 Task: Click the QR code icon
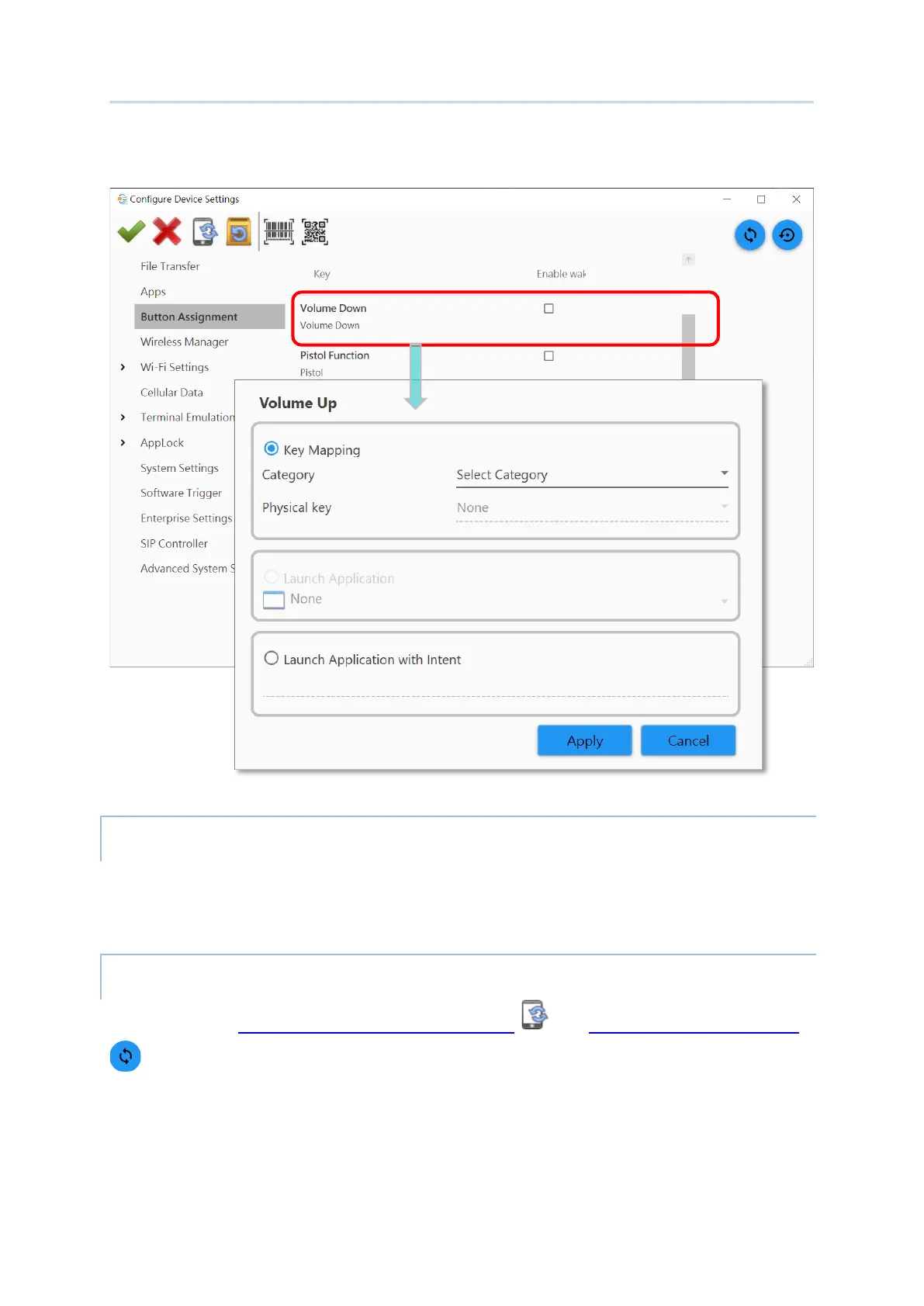click(315, 231)
